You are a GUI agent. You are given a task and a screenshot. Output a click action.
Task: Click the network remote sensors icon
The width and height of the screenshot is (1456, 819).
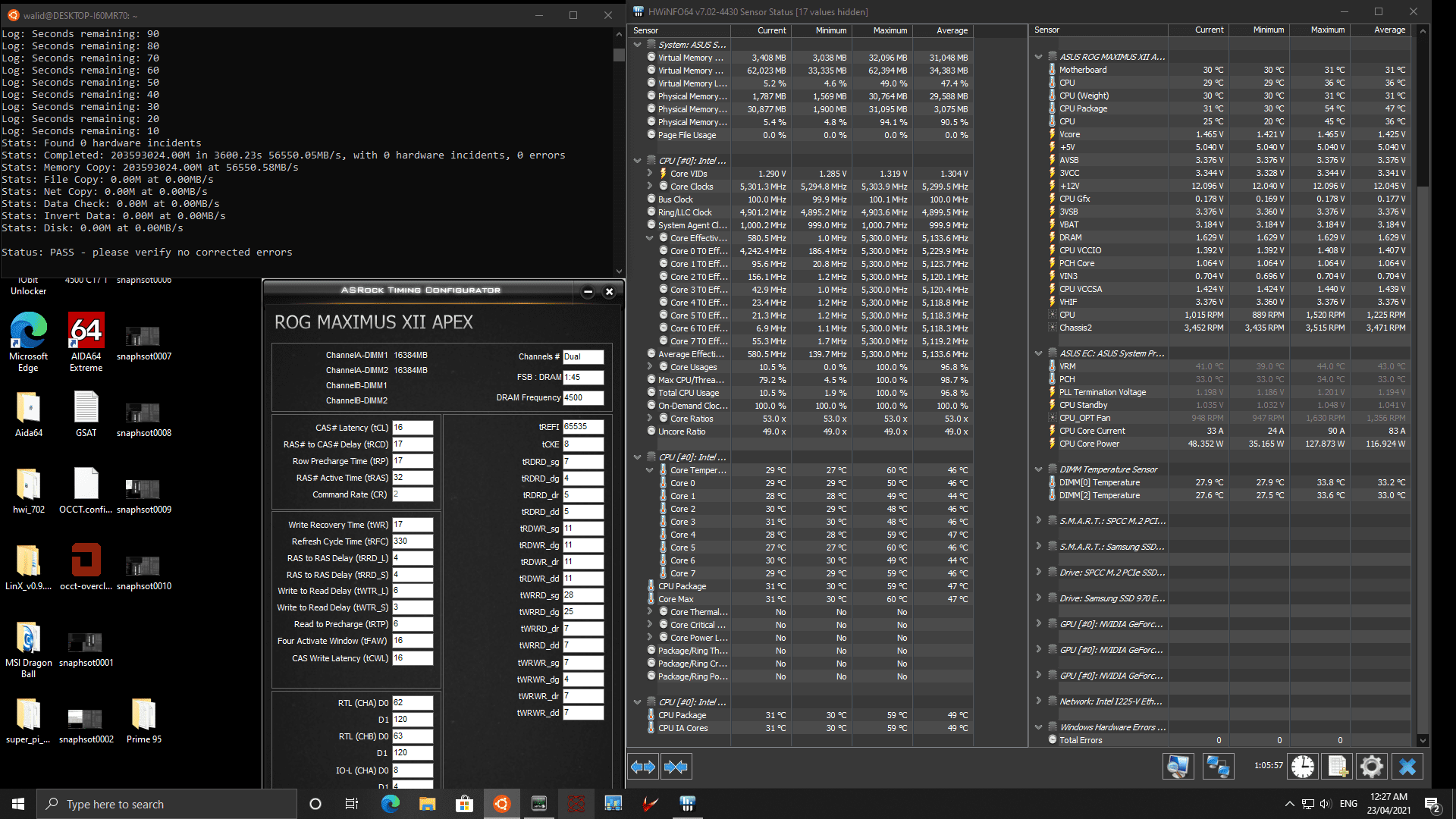pos(1218,767)
